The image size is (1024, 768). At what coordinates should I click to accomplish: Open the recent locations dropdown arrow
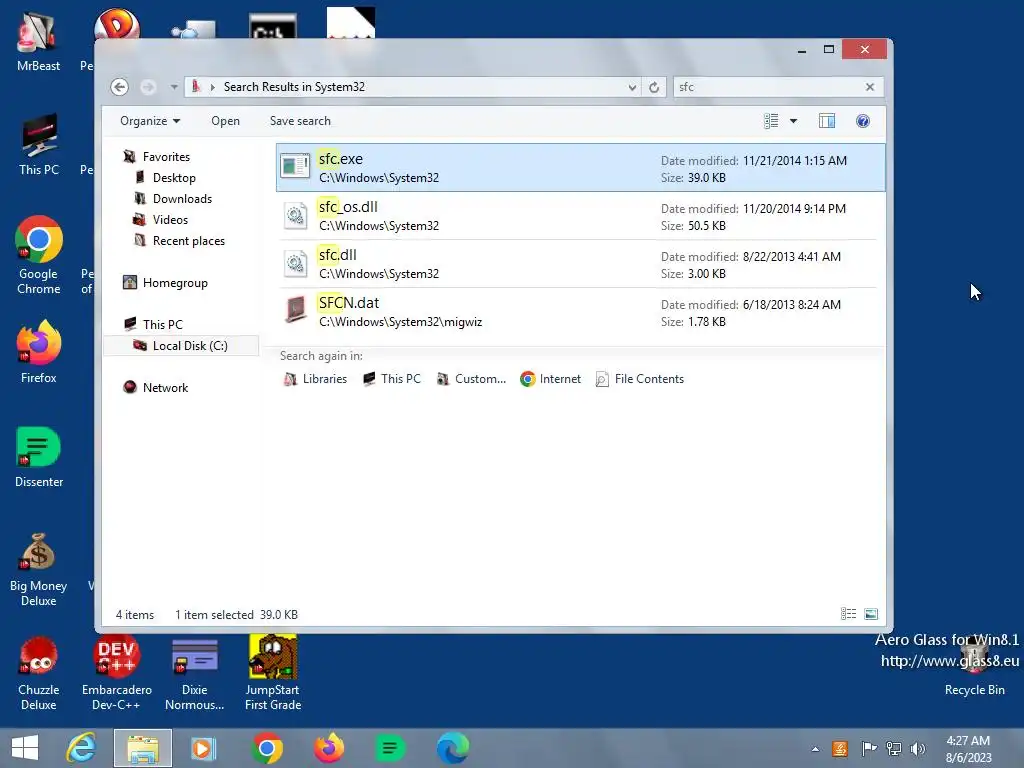[174, 87]
